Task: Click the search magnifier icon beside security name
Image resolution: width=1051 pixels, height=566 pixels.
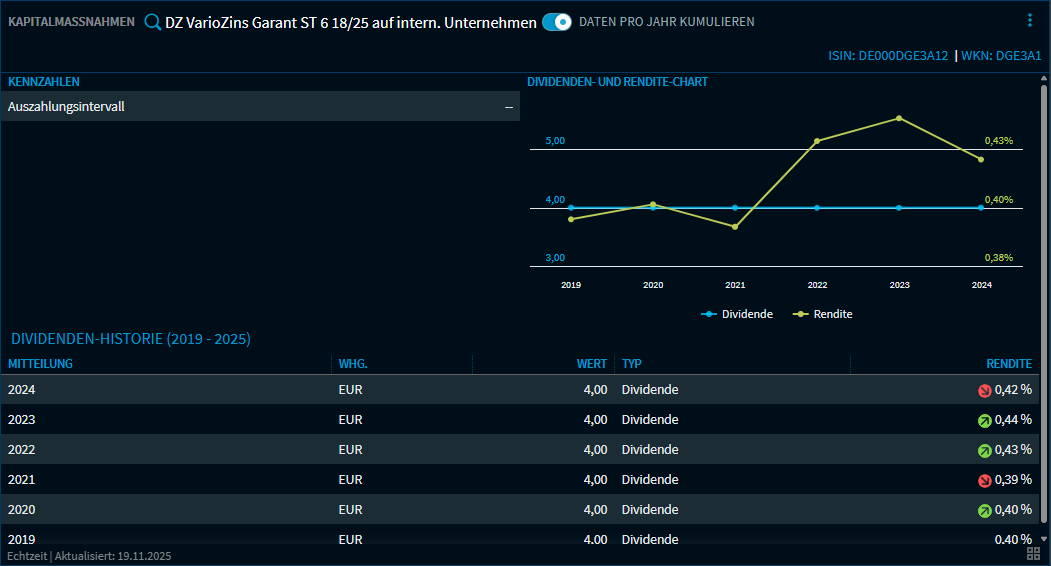Action: (x=153, y=22)
